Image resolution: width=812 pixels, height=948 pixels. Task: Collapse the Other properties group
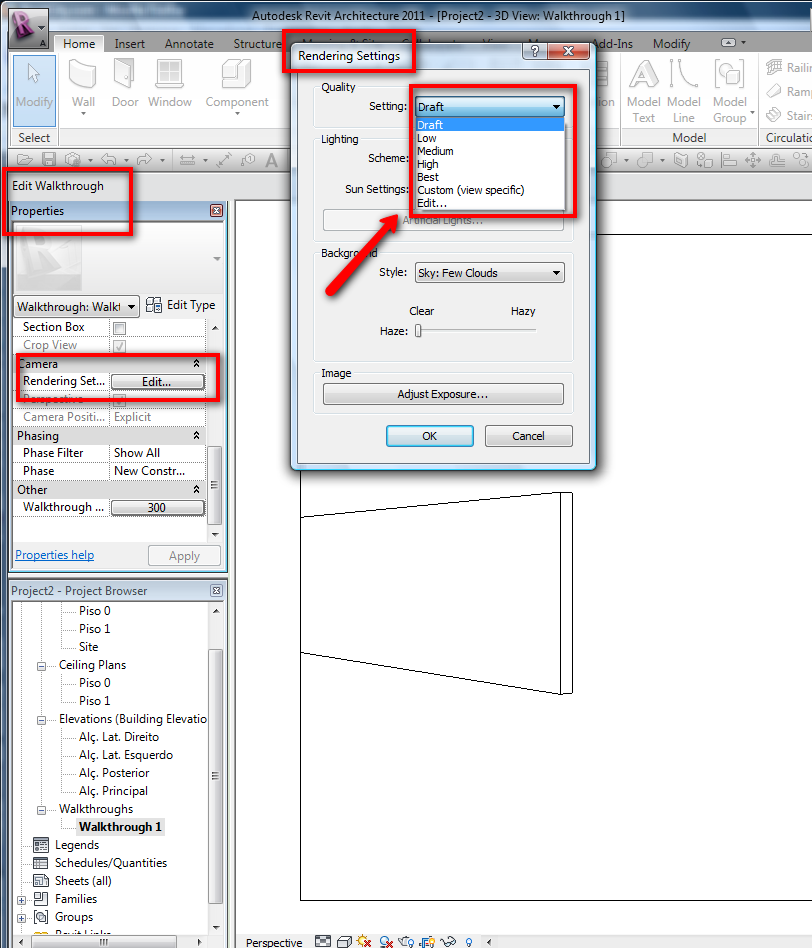pyautogui.click(x=196, y=489)
